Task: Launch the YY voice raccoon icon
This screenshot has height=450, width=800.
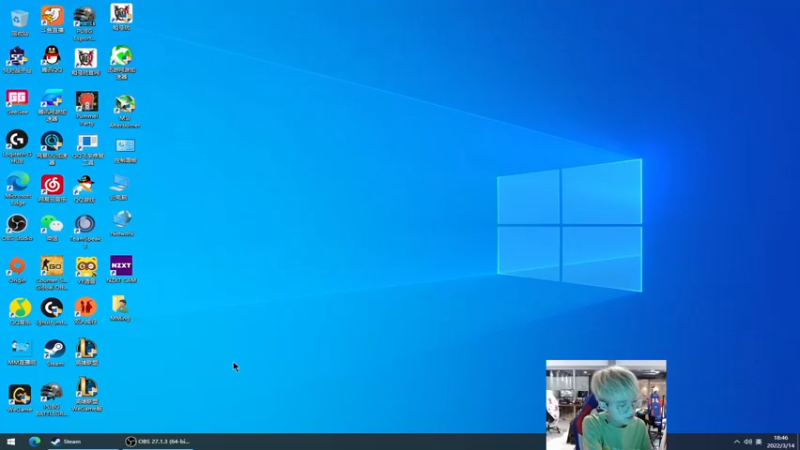Action: (x=86, y=270)
